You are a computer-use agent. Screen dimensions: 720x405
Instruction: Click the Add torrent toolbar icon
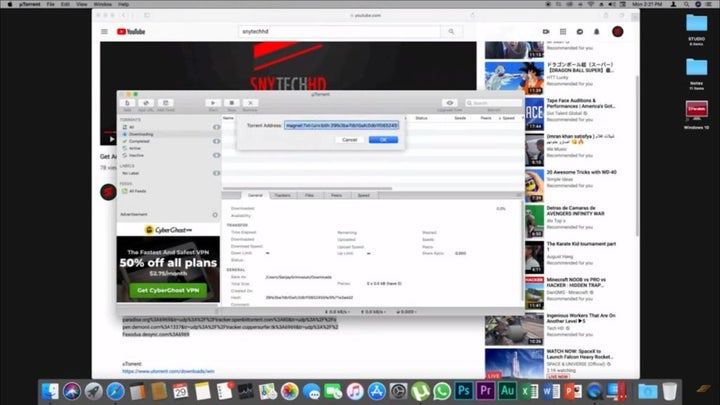(x=128, y=103)
